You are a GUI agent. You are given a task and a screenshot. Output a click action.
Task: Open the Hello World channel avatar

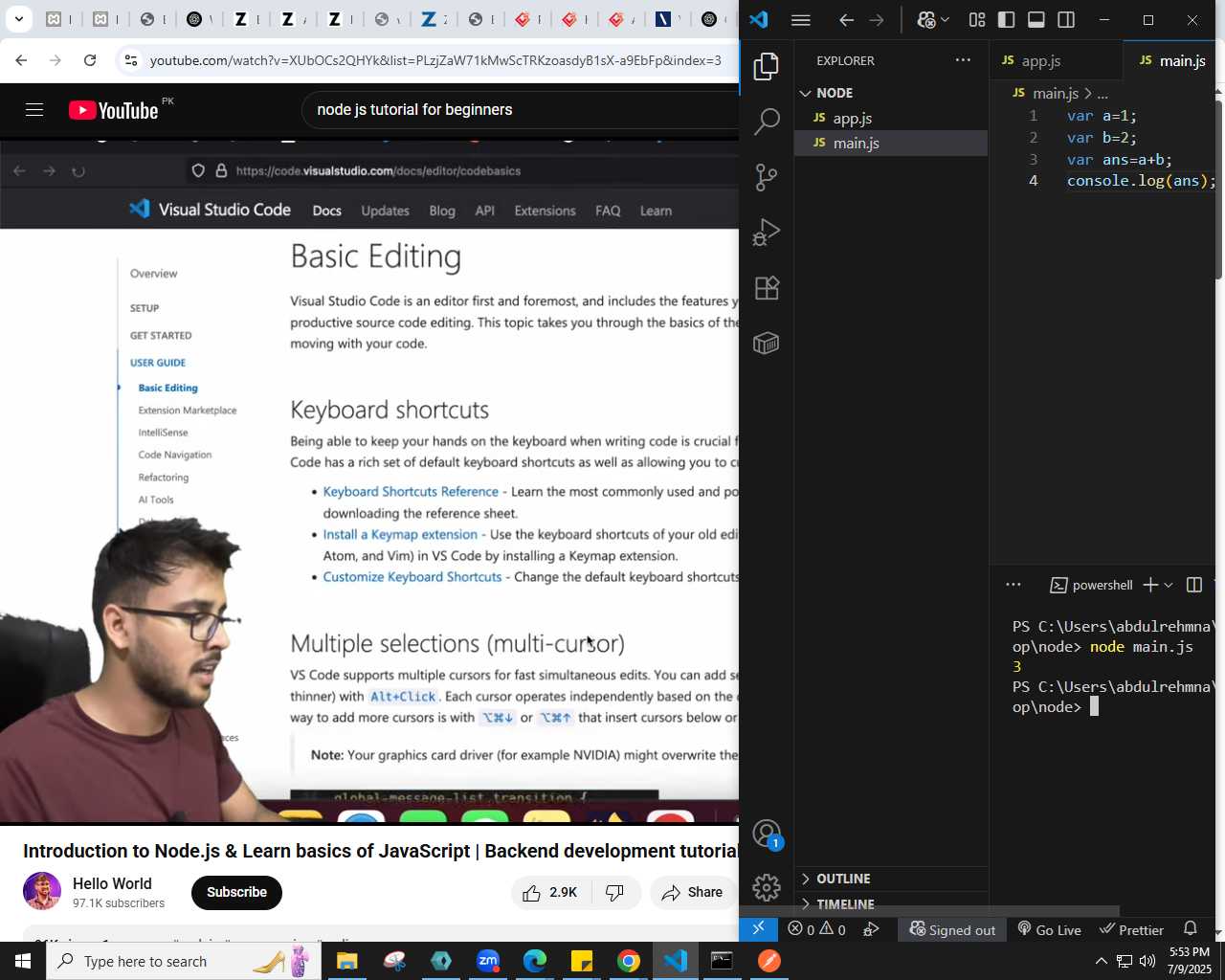(x=42, y=891)
